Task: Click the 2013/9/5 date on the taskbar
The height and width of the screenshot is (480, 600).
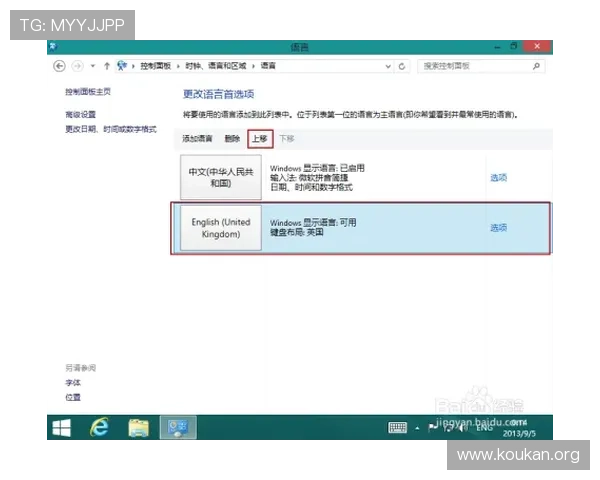Action: (x=519, y=433)
